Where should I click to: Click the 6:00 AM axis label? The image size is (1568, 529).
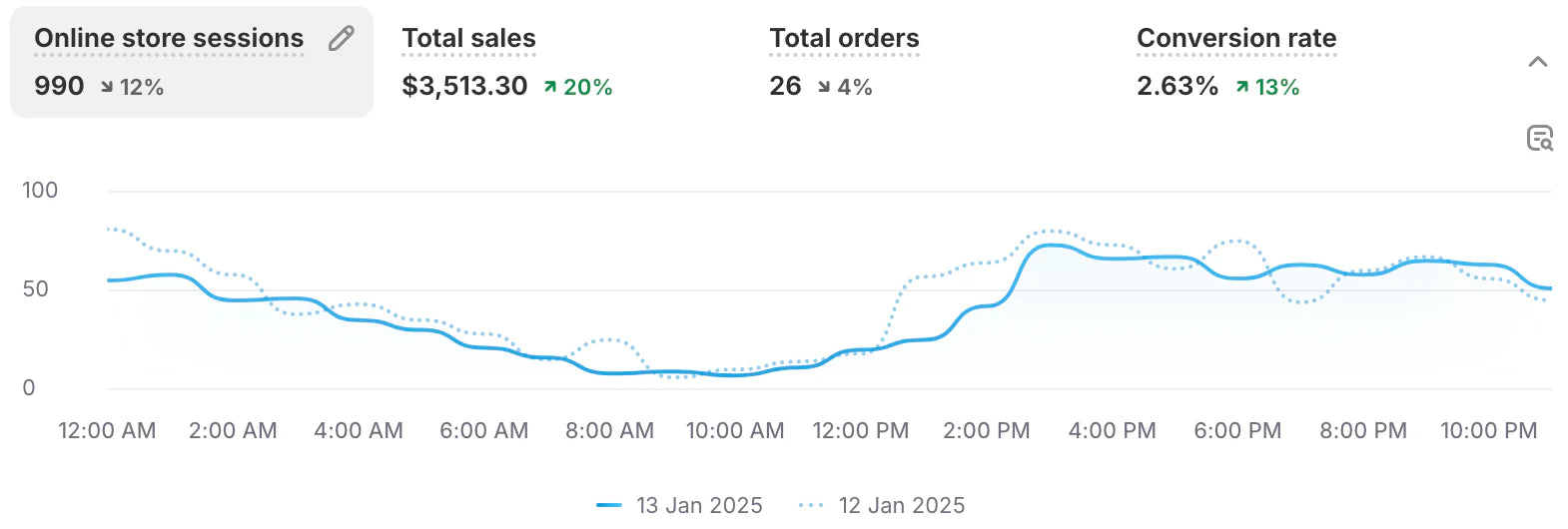483,431
